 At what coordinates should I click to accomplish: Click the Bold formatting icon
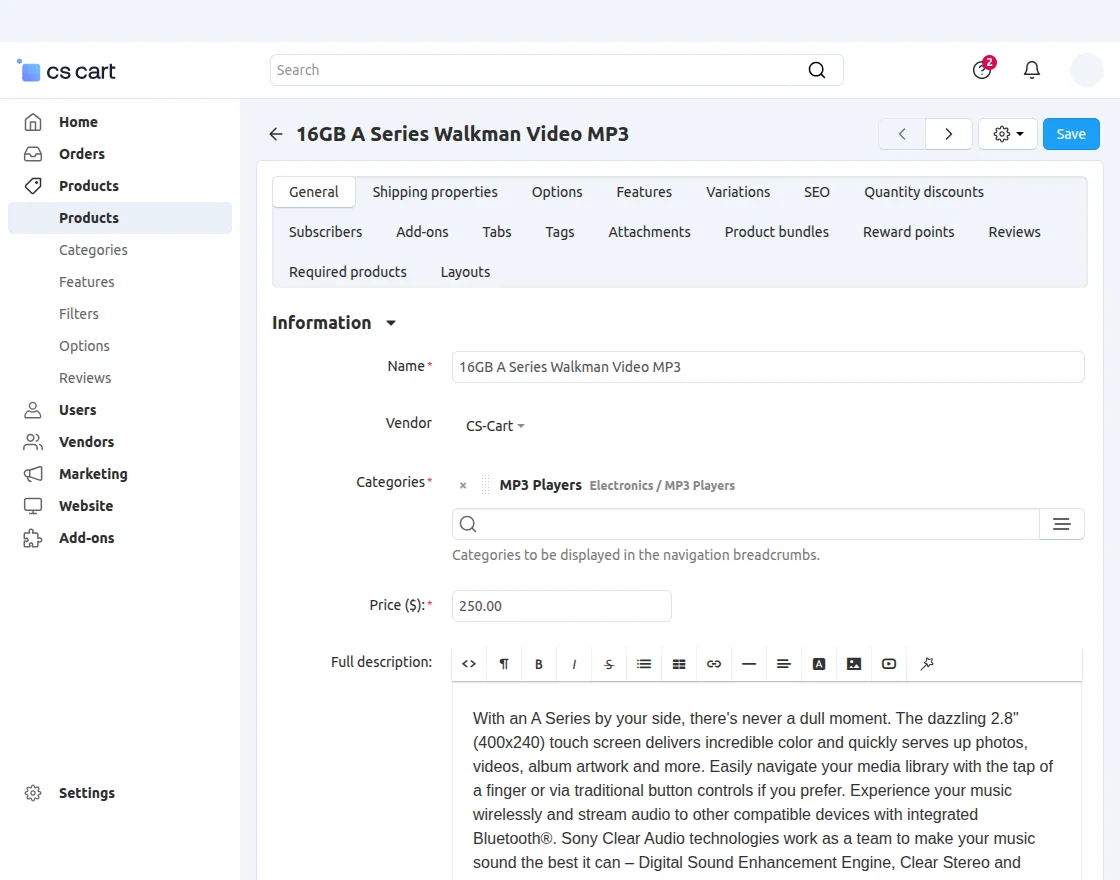(x=539, y=664)
